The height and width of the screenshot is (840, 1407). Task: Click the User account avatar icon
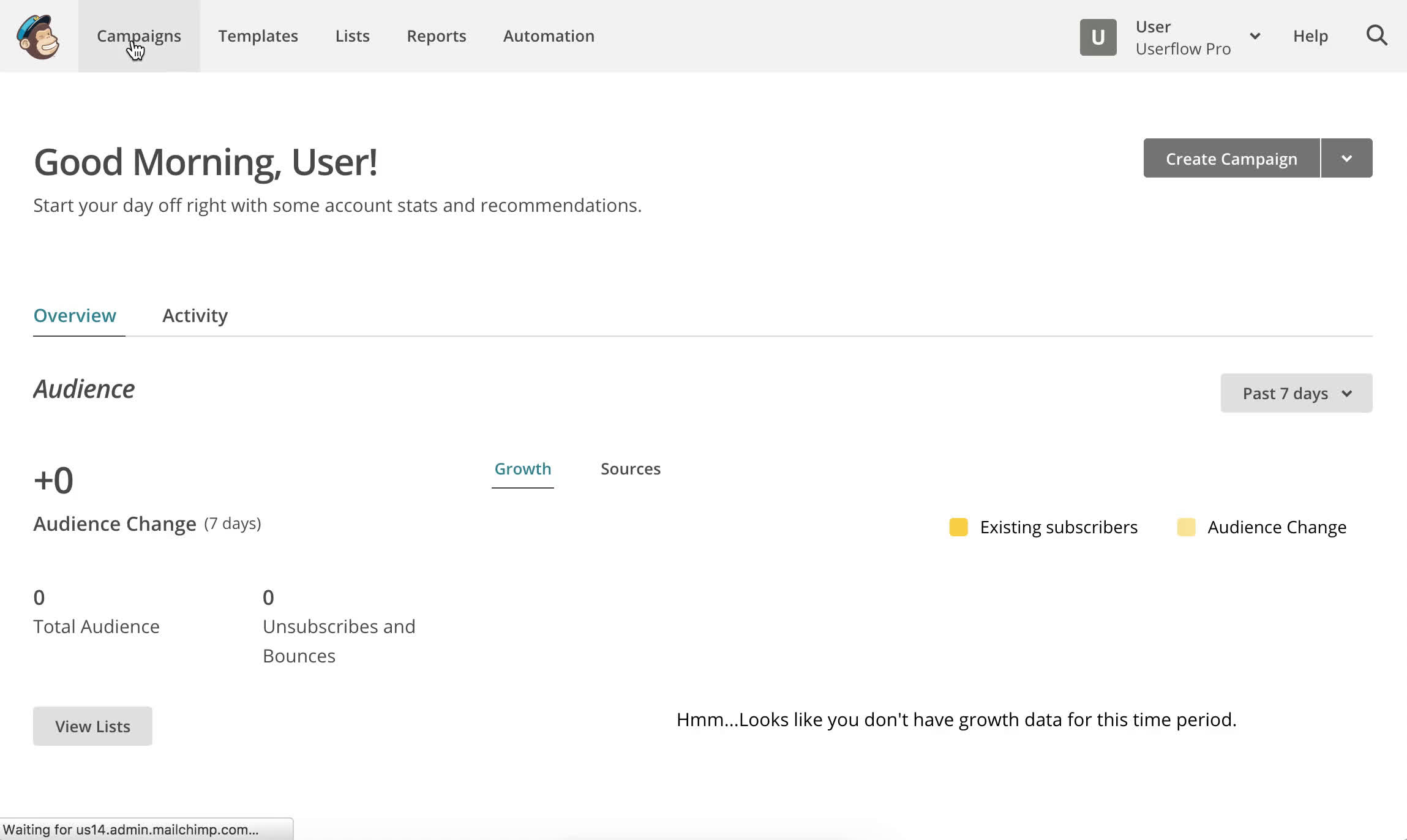point(1098,37)
